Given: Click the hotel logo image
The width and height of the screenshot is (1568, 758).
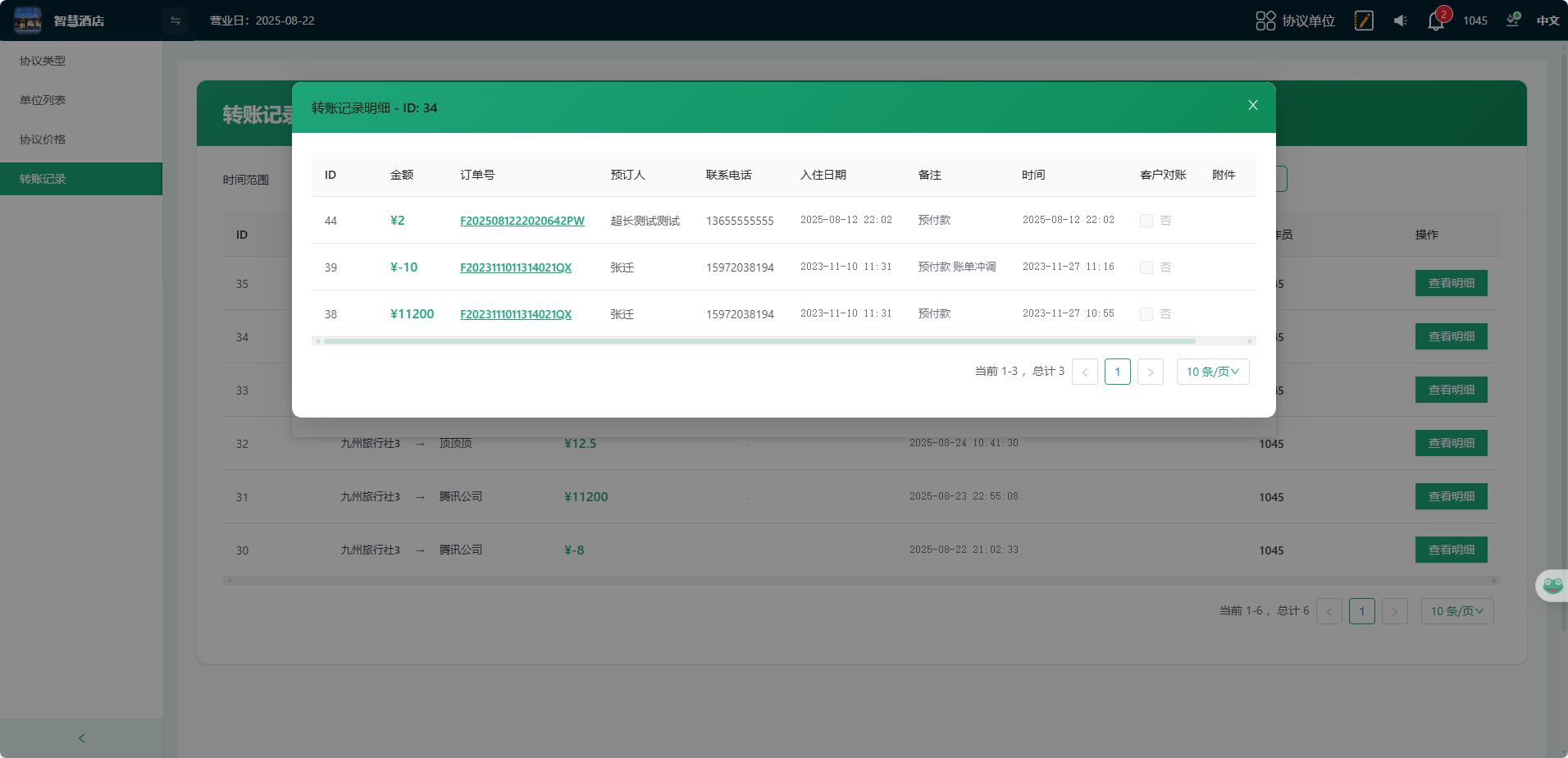Looking at the screenshot, I should (28, 21).
